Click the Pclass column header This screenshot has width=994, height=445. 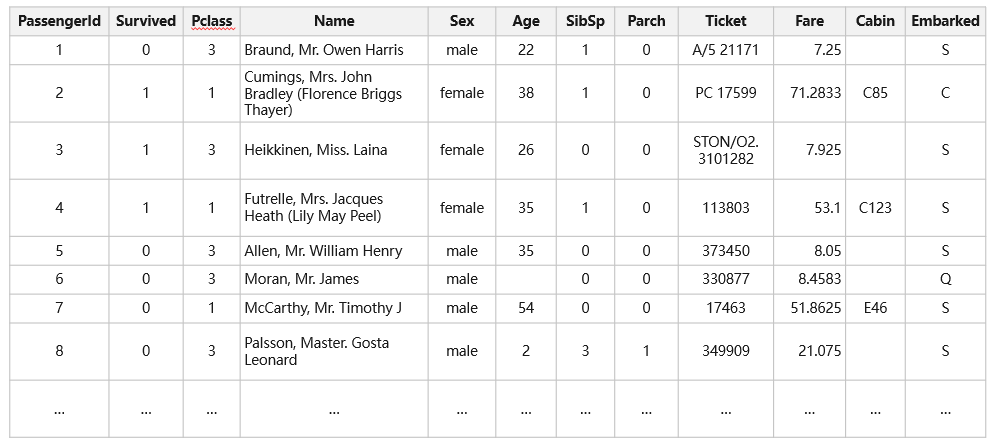tap(212, 21)
